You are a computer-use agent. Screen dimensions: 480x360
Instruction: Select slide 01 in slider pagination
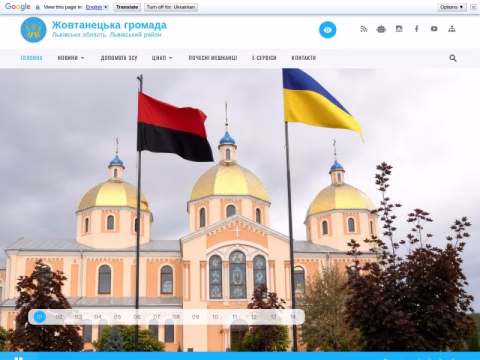coord(40,317)
